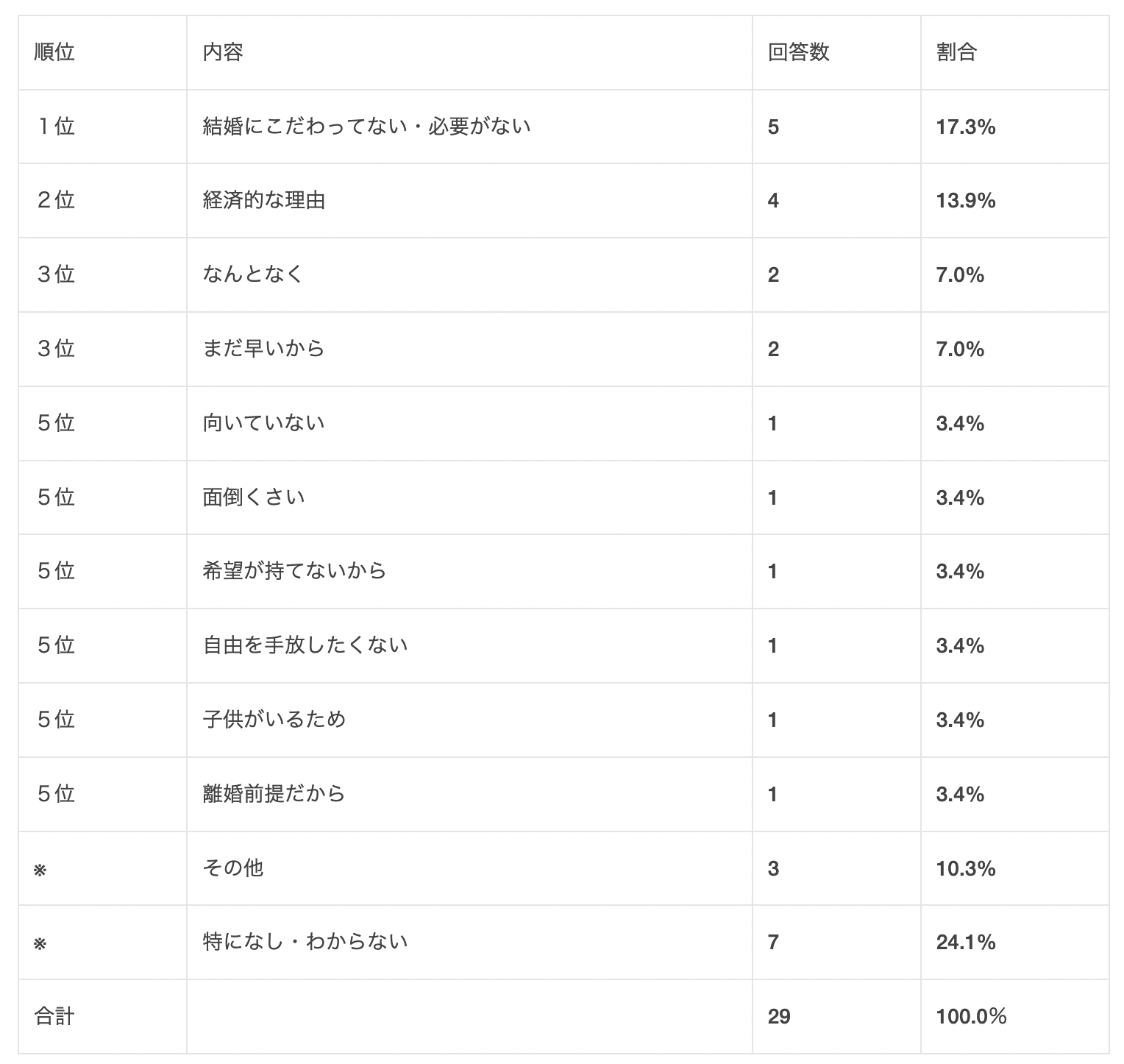Click the まだ早いから entry

tap(263, 349)
